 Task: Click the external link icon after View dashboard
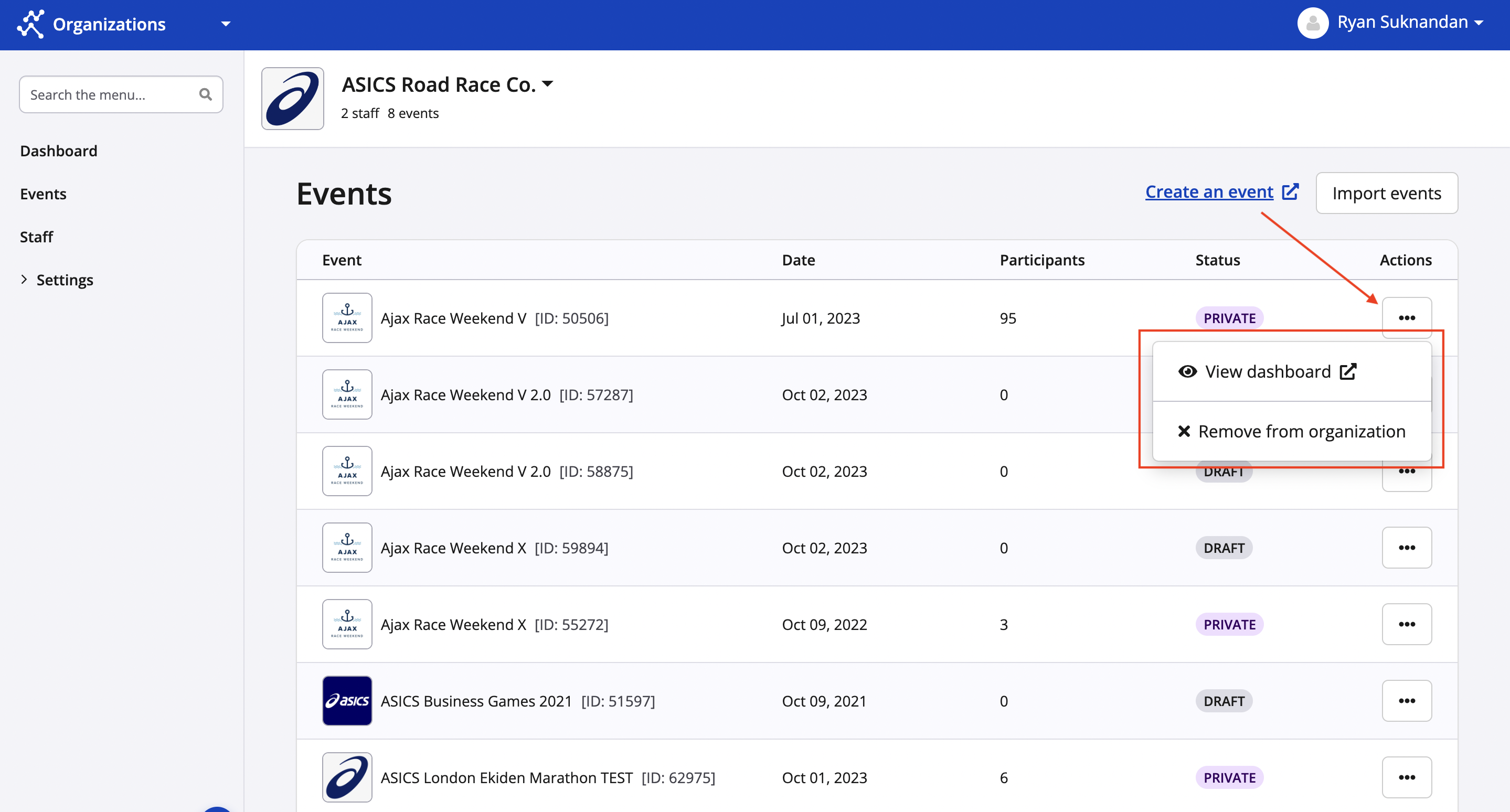[x=1348, y=371]
